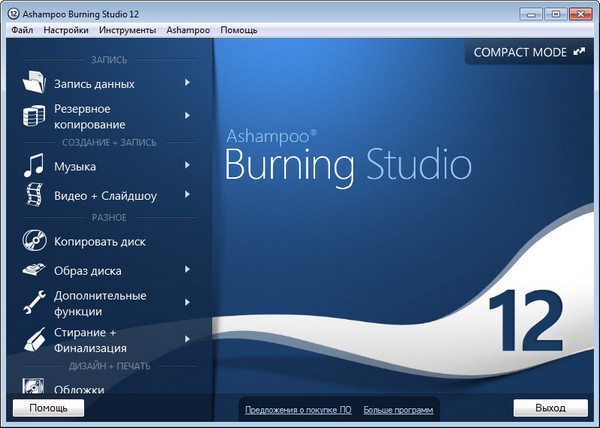Click the Видео + Слайдшоу film icon
600x428 pixels.
tap(33, 195)
